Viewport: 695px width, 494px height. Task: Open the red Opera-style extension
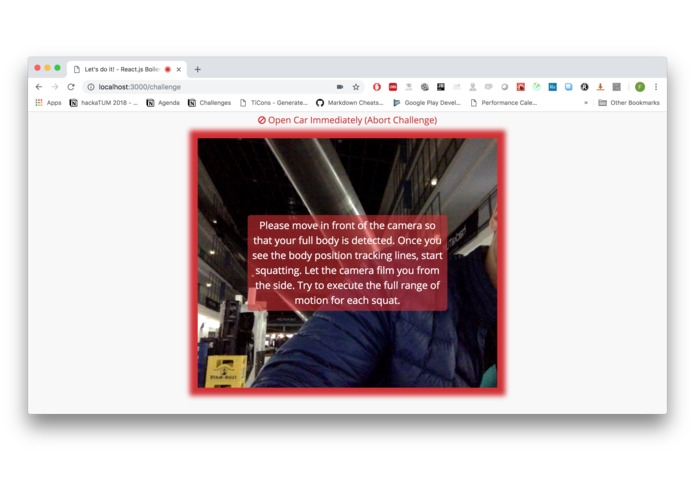point(377,87)
